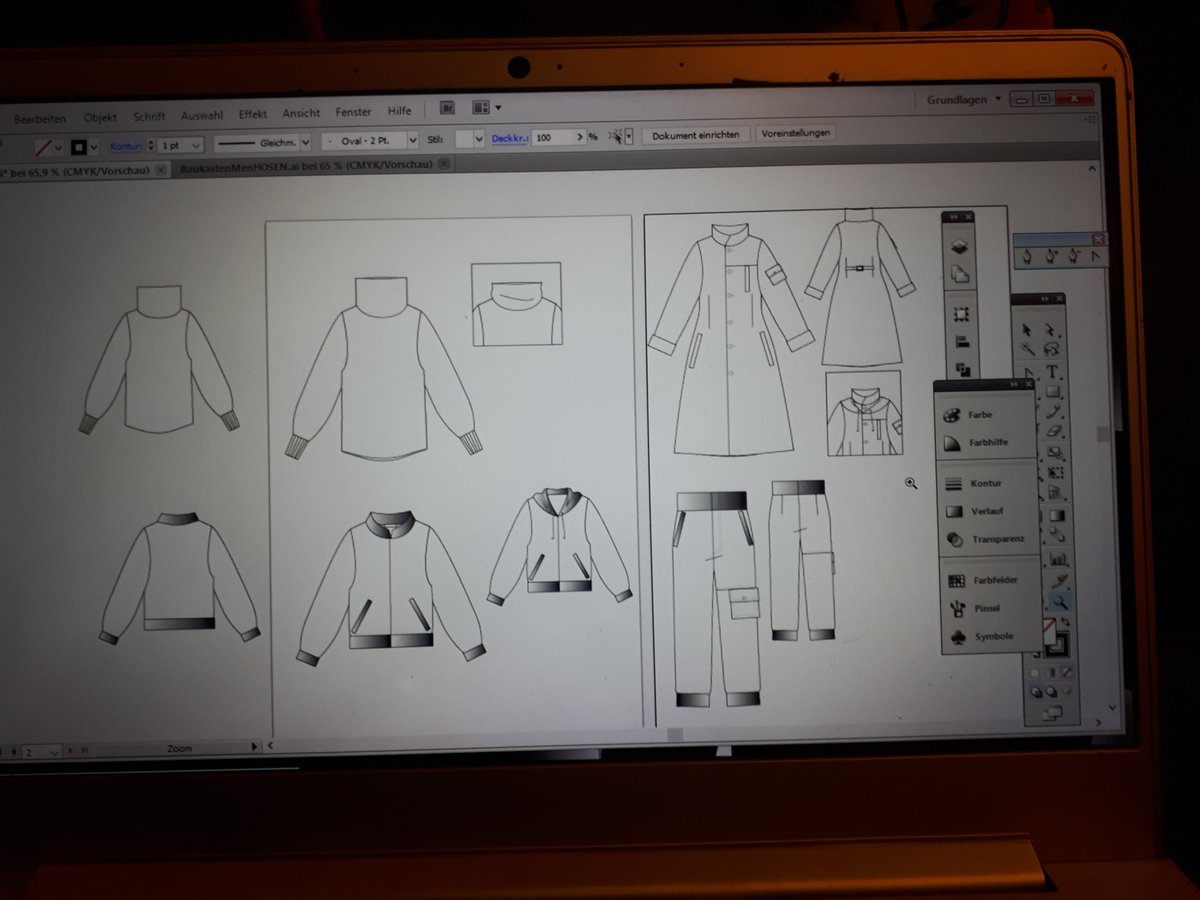
Task: Click the Kontur link in control bar
Action: point(126,146)
